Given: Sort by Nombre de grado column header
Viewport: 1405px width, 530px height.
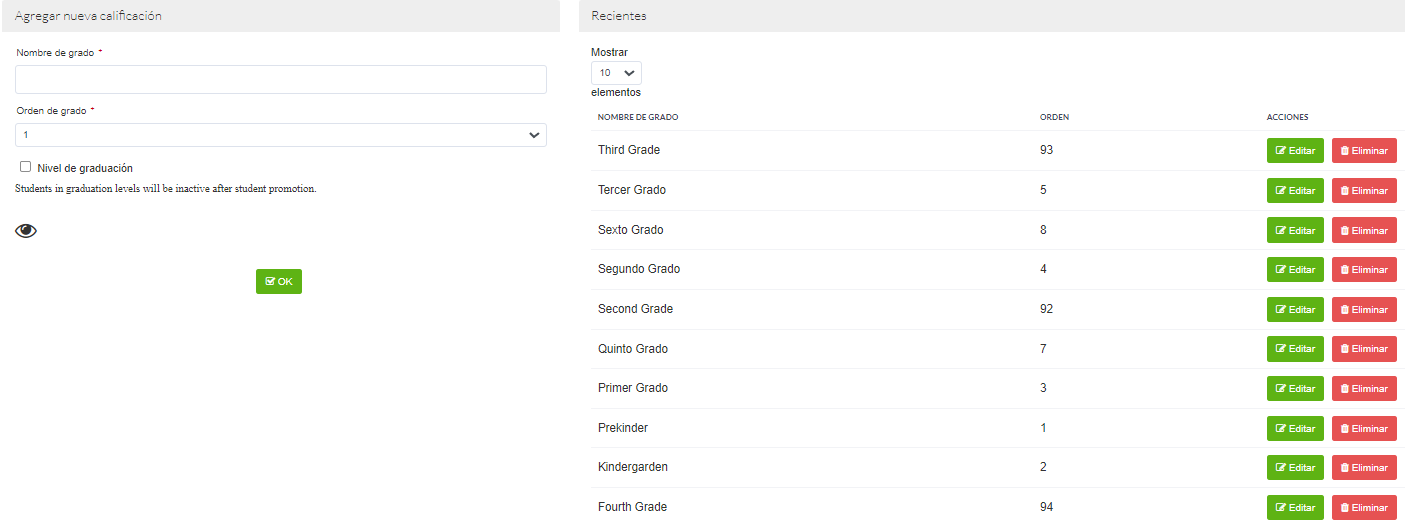Looking at the screenshot, I should pyautogui.click(x=638, y=117).
